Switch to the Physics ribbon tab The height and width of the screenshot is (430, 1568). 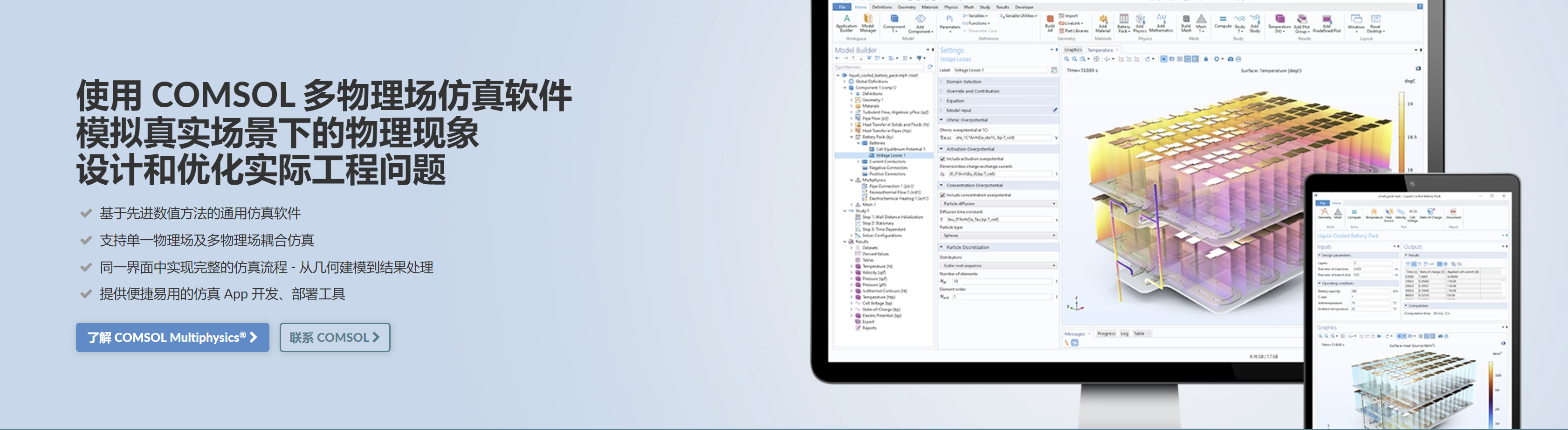point(951,7)
